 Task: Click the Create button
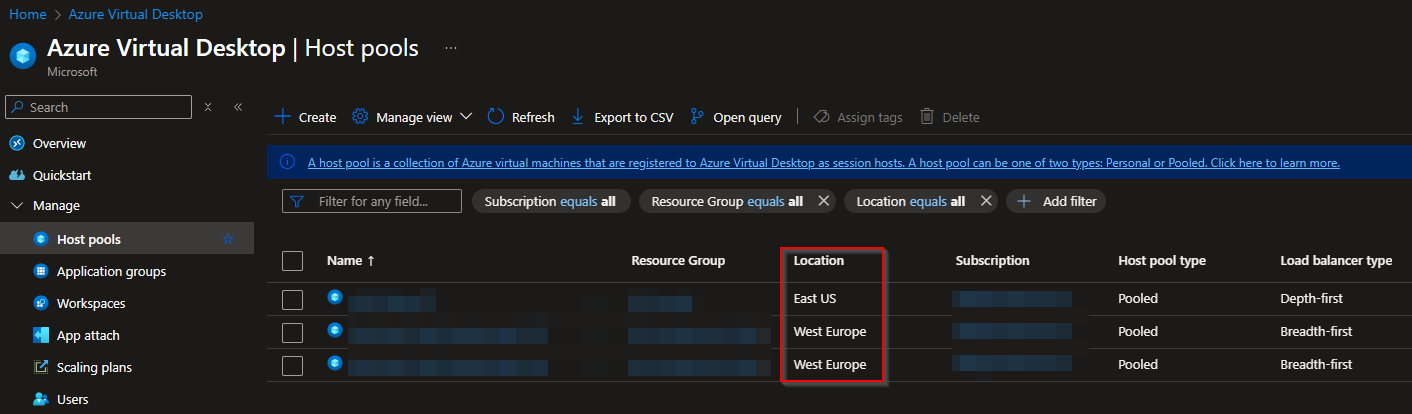click(305, 117)
